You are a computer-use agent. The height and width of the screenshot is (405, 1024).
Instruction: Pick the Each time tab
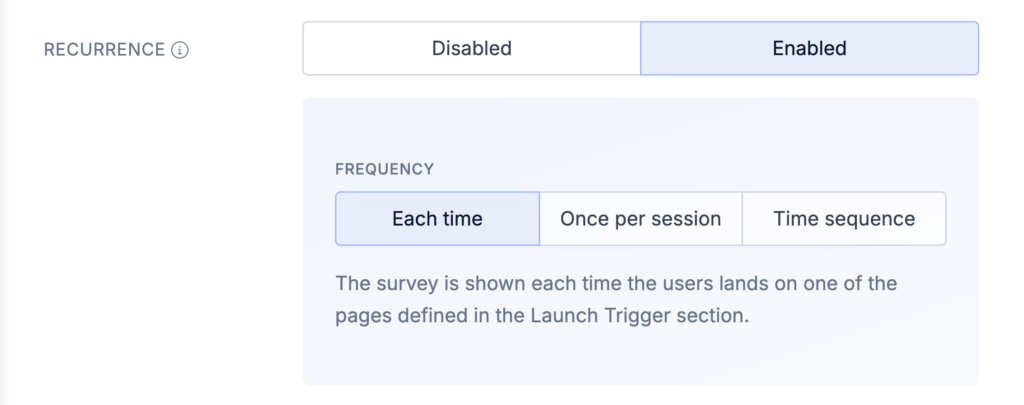tap(437, 219)
